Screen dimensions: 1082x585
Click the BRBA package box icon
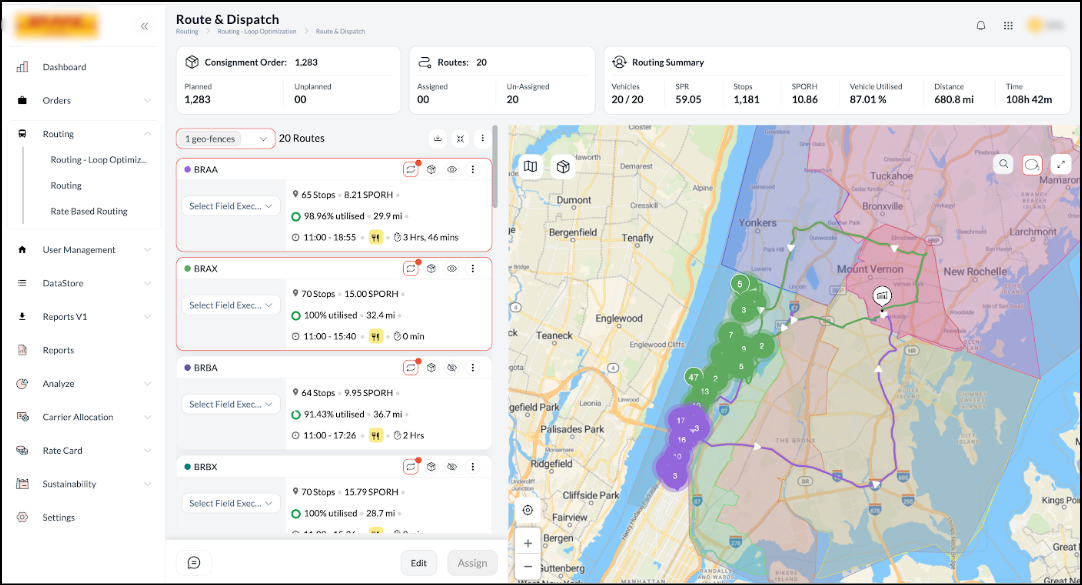click(431, 368)
